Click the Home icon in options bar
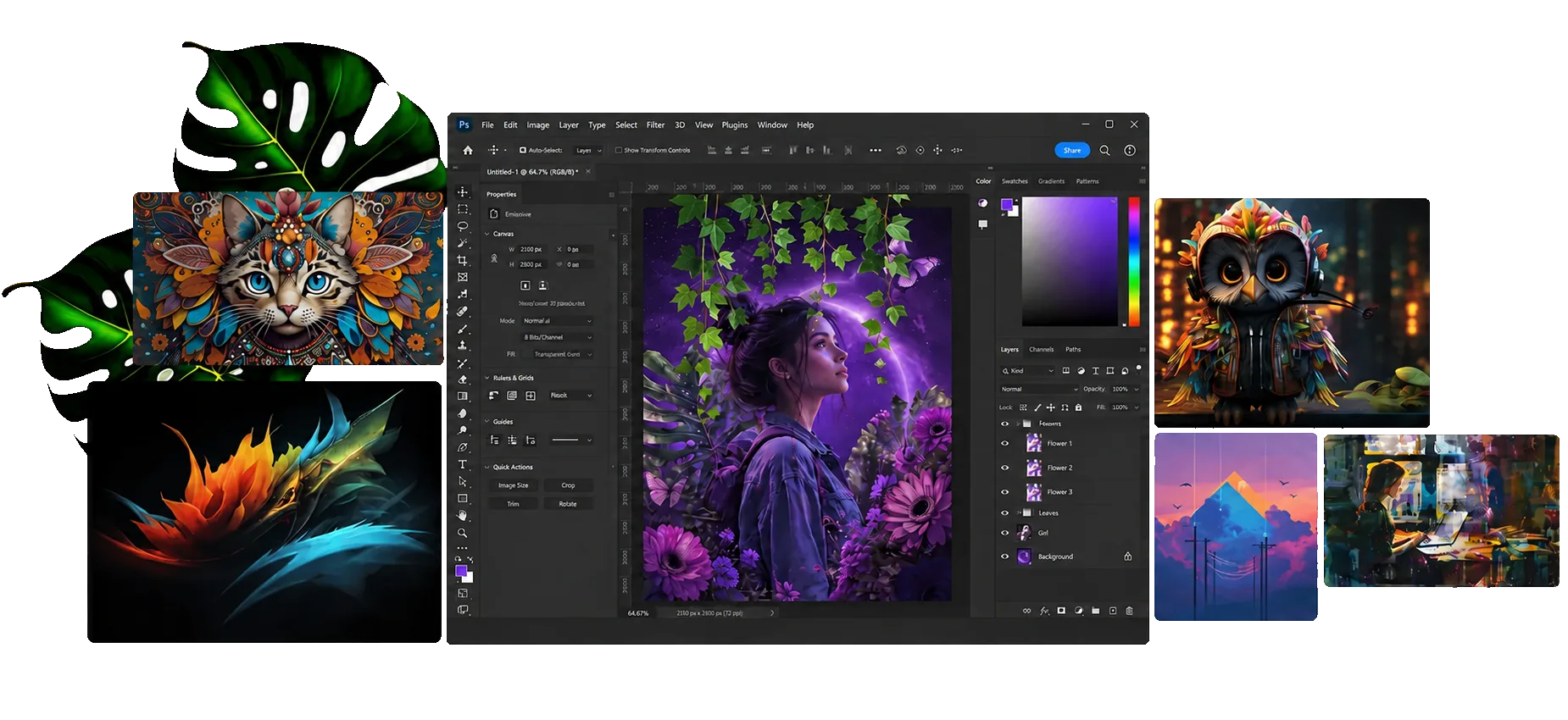1568x720 pixels. point(468,150)
